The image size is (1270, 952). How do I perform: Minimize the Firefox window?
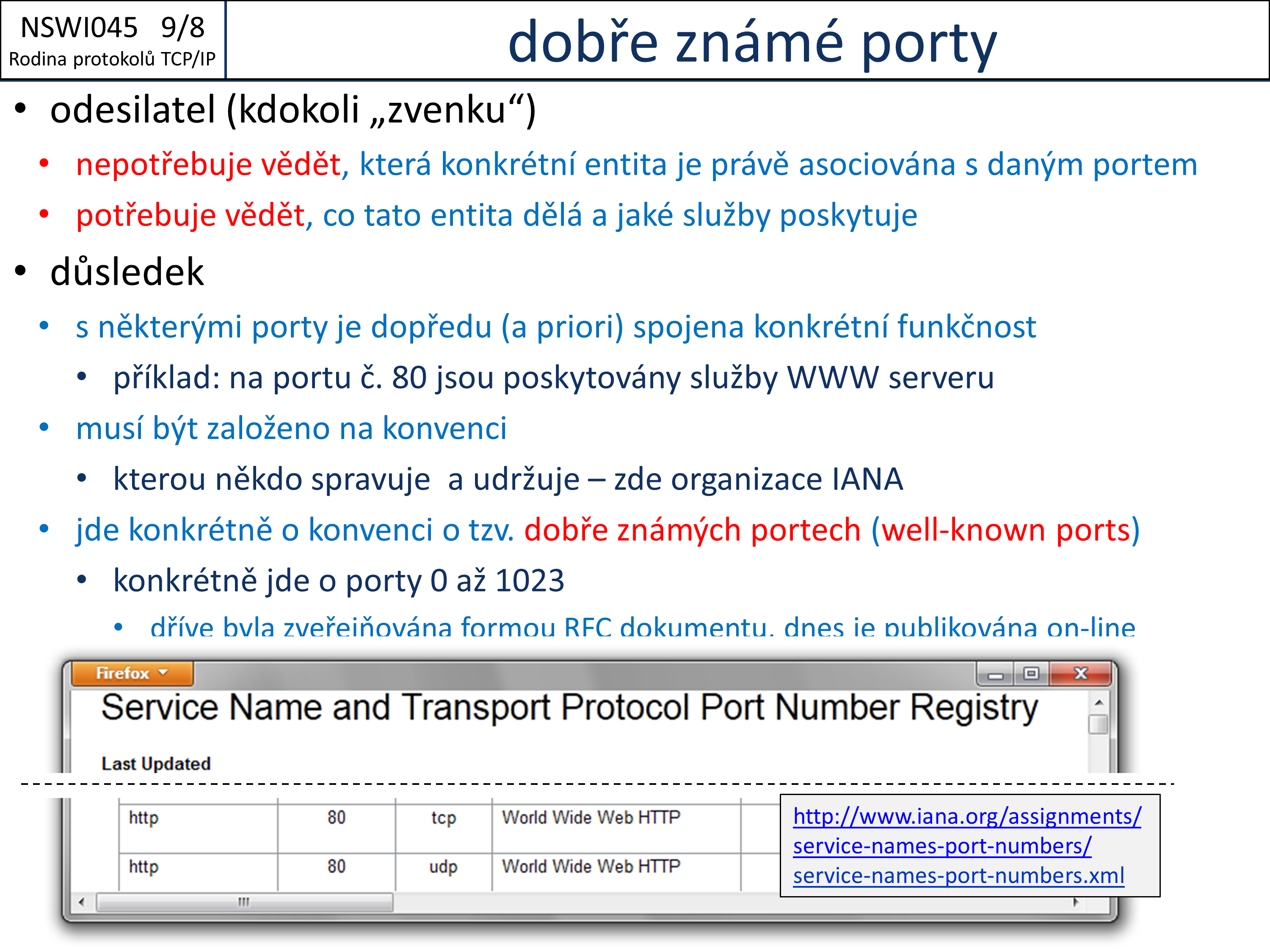(x=995, y=674)
